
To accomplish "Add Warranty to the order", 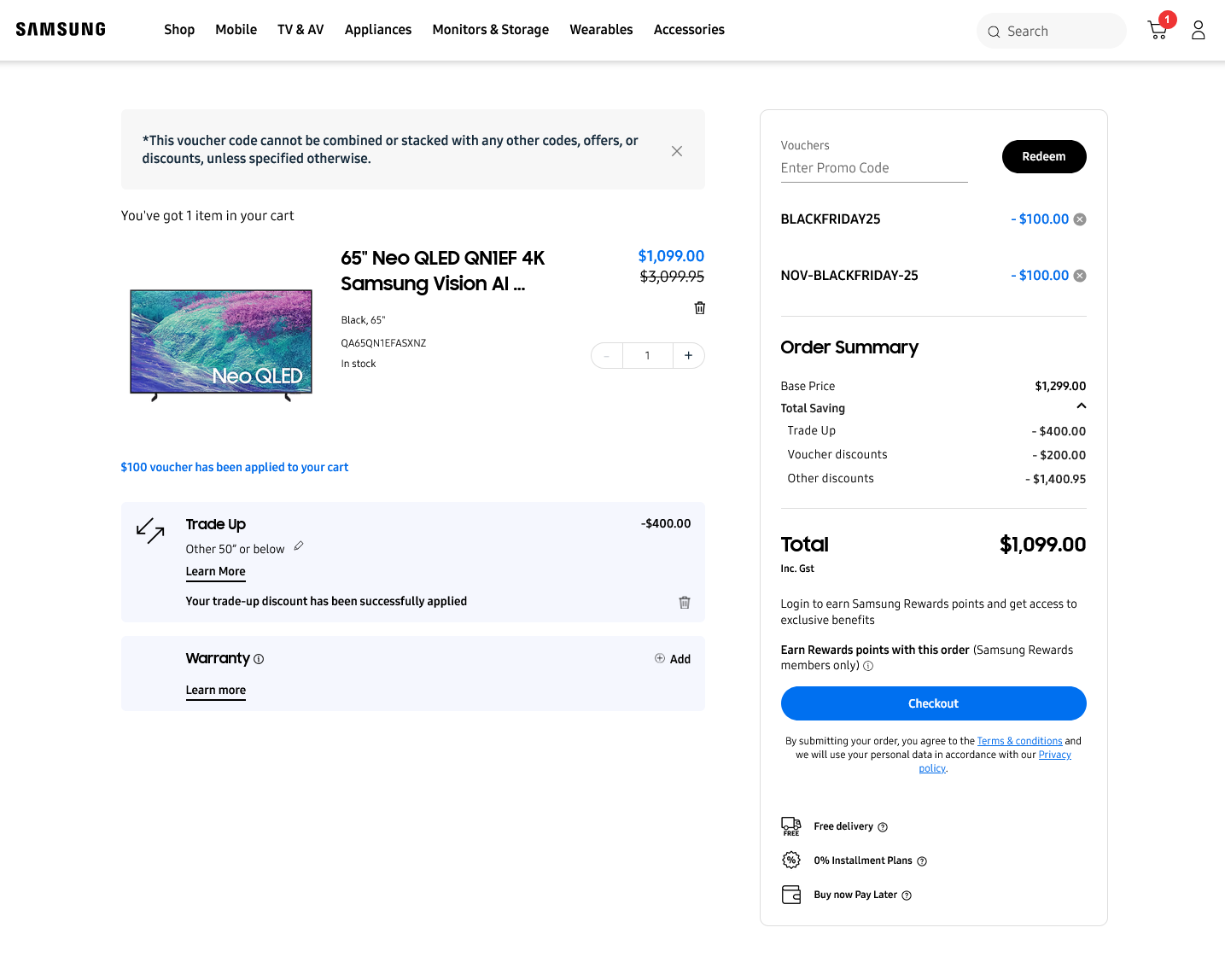I will pyautogui.click(x=673, y=659).
